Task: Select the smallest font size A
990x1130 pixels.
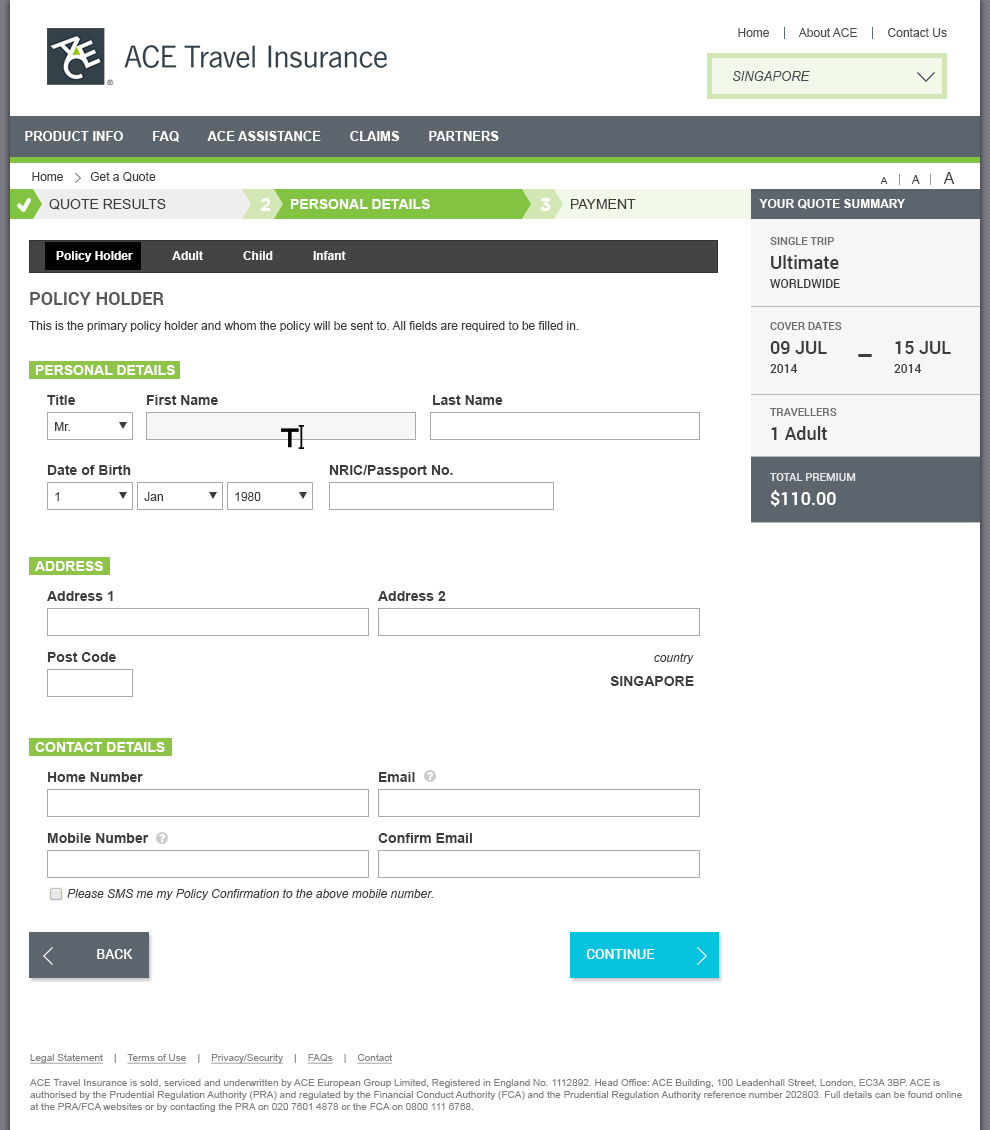Action: click(884, 181)
